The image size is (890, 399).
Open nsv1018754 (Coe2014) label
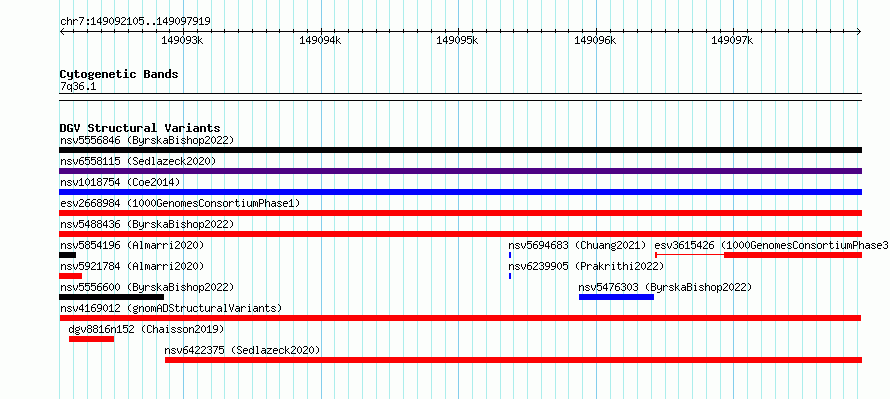[120, 182]
